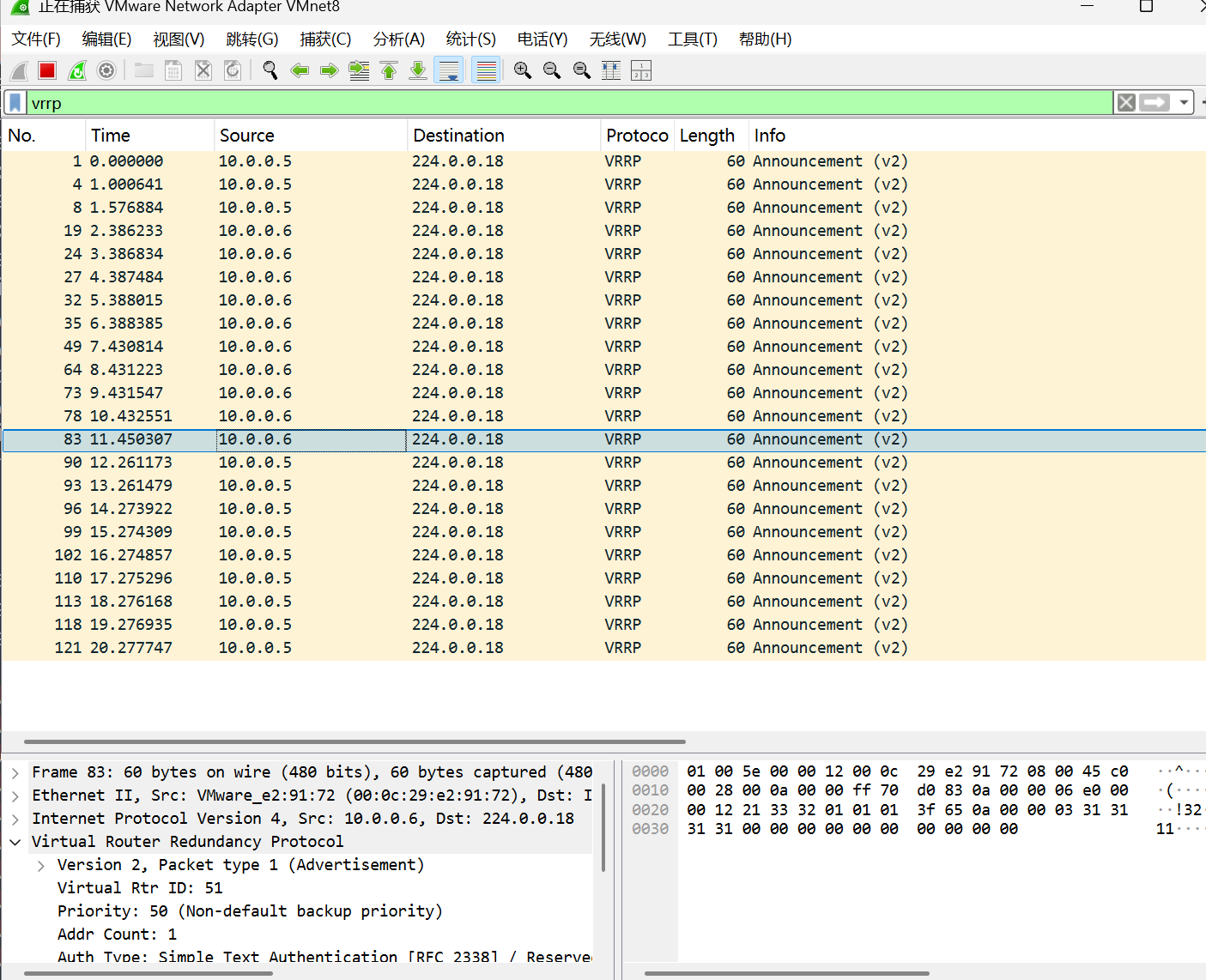1206x980 pixels.
Task: Open the display filter bookmark menu
Action: (15, 103)
